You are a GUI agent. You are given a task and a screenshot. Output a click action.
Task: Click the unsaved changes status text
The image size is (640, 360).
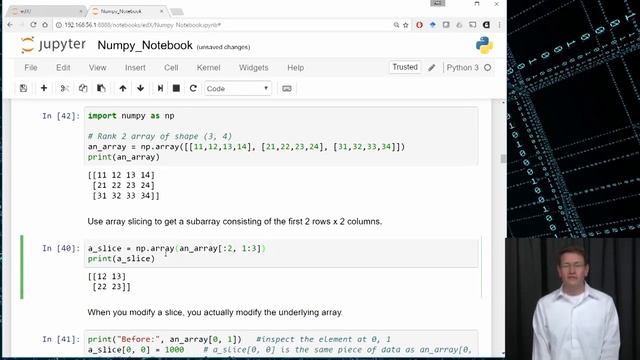223,47
